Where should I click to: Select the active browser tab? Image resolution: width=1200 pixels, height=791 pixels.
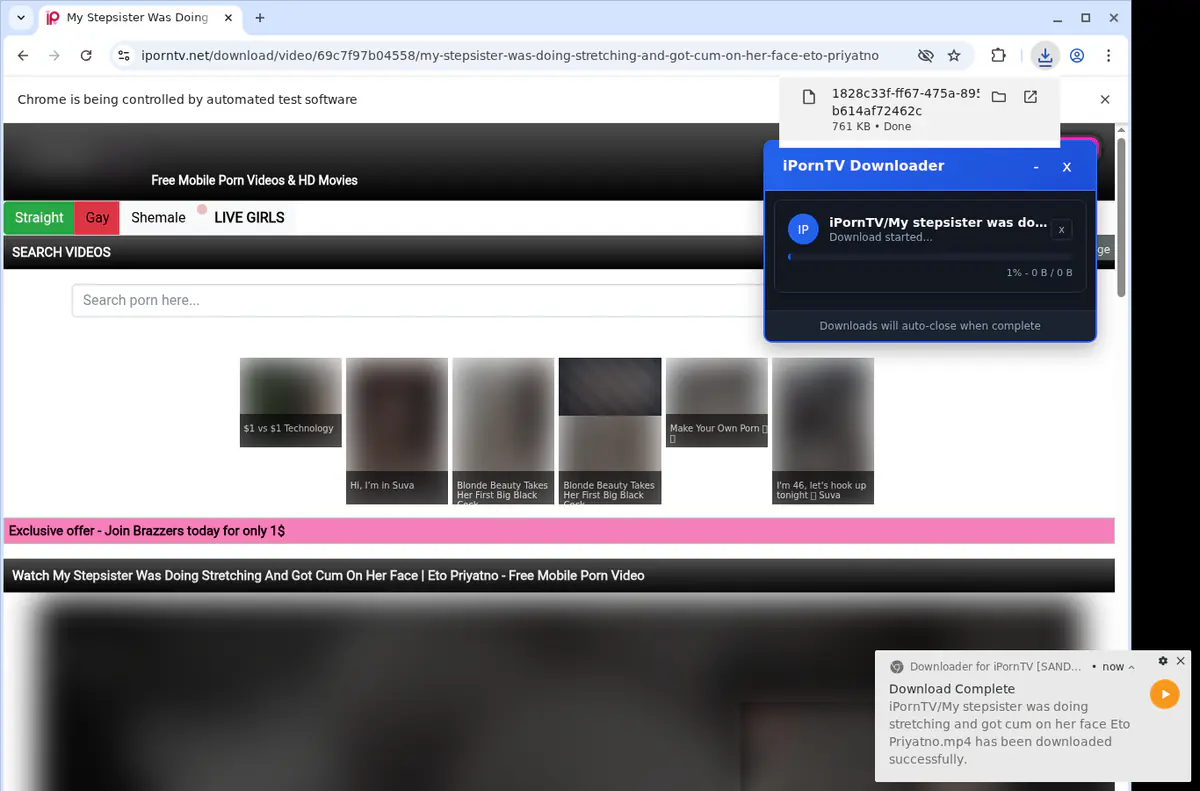[140, 18]
